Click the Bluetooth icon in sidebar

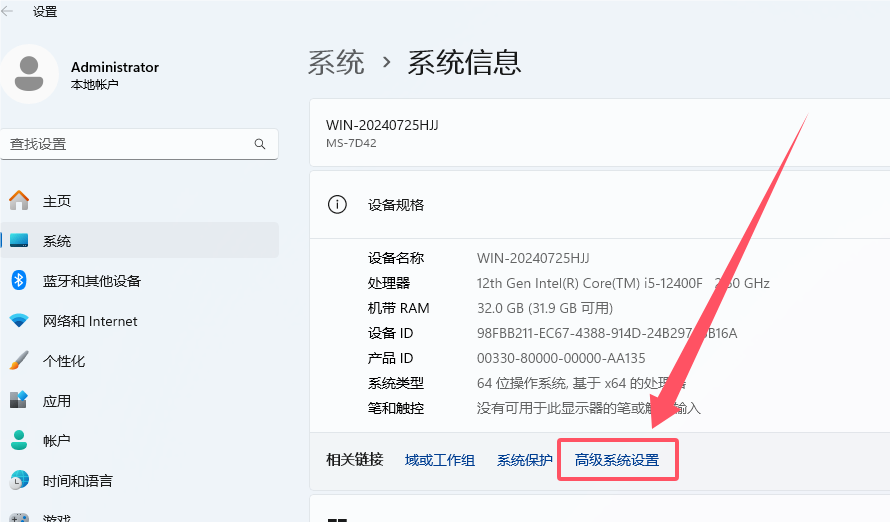point(19,280)
